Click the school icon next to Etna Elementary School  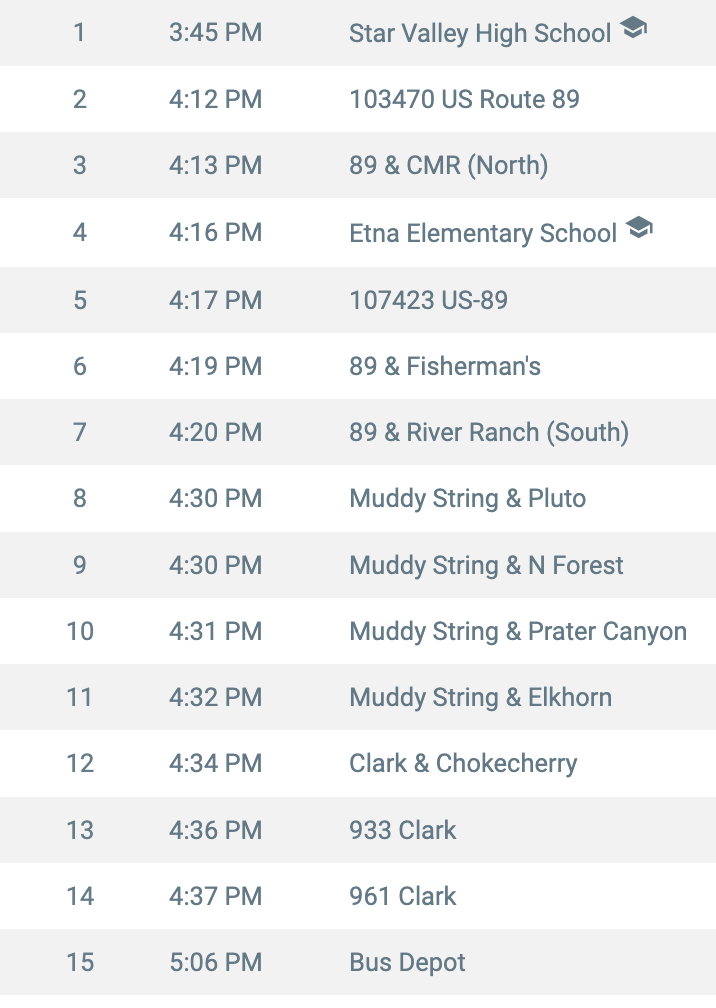pyautogui.click(x=639, y=228)
